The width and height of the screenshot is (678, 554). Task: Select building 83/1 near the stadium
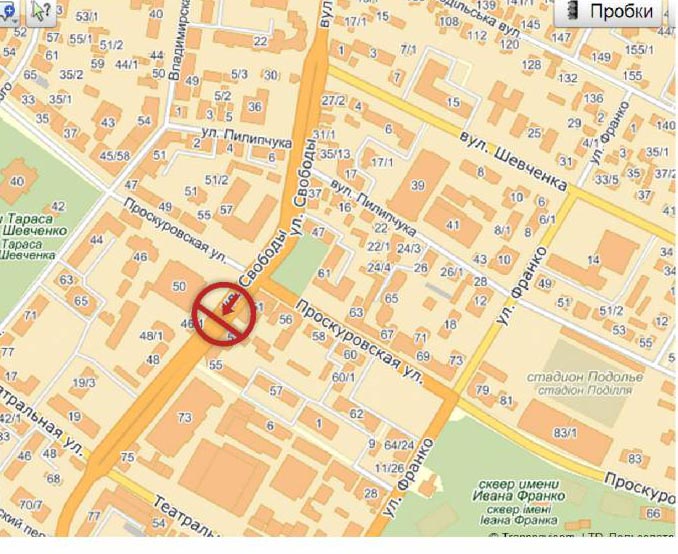[x=566, y=432]
